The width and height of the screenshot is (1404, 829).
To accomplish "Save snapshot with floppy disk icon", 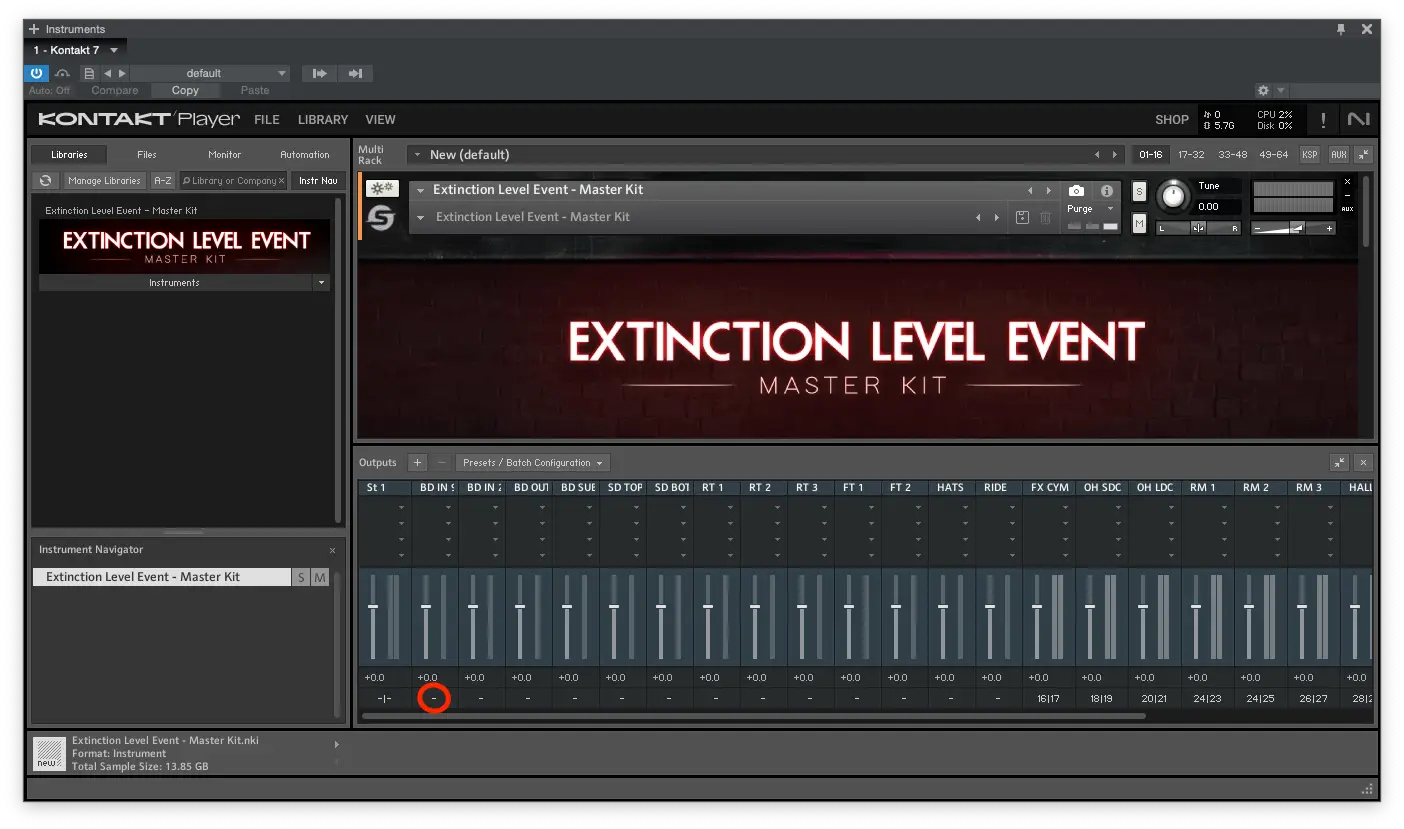I will click(1022, 217).
